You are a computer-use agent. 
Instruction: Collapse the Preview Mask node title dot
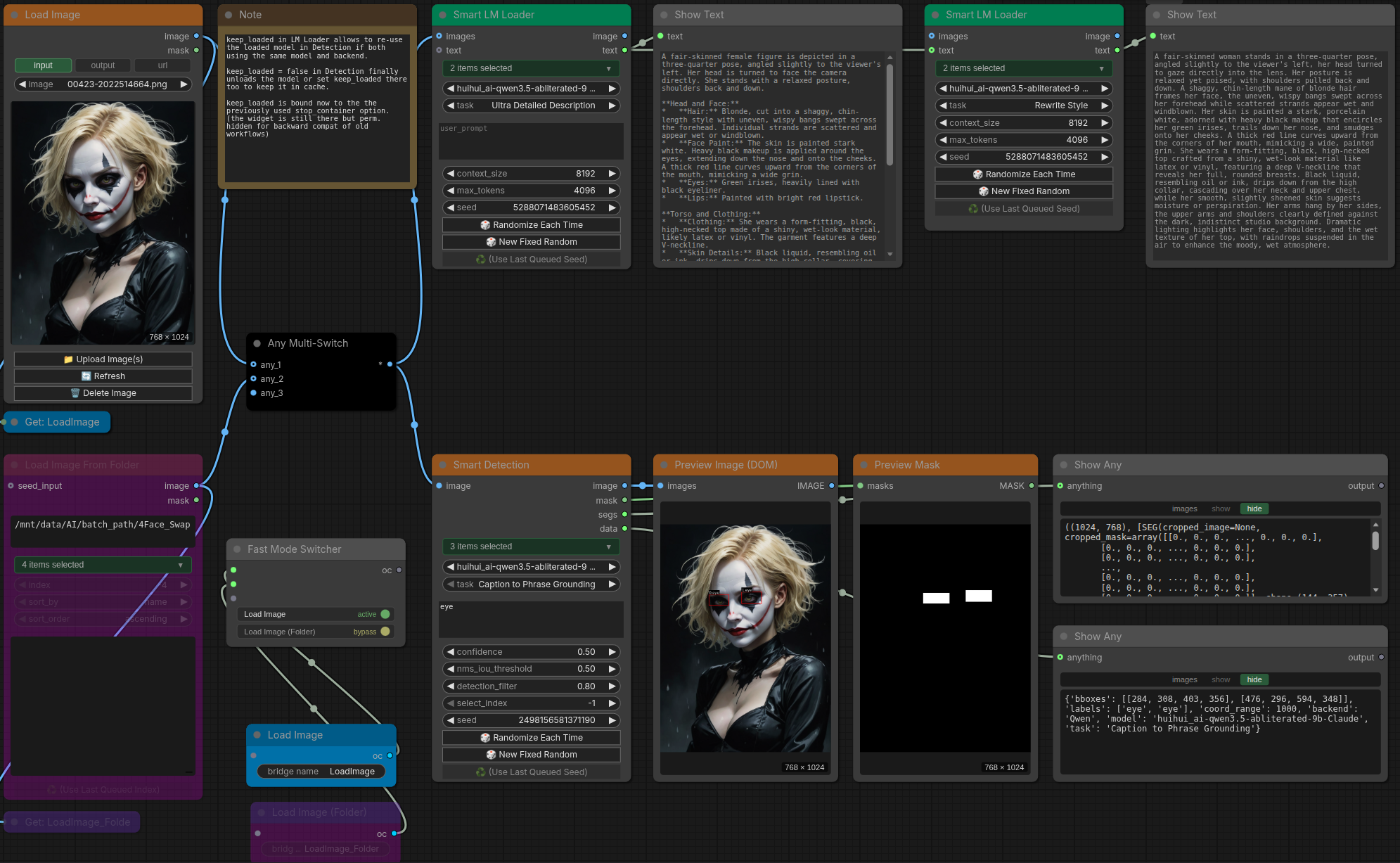pos(864,465)
